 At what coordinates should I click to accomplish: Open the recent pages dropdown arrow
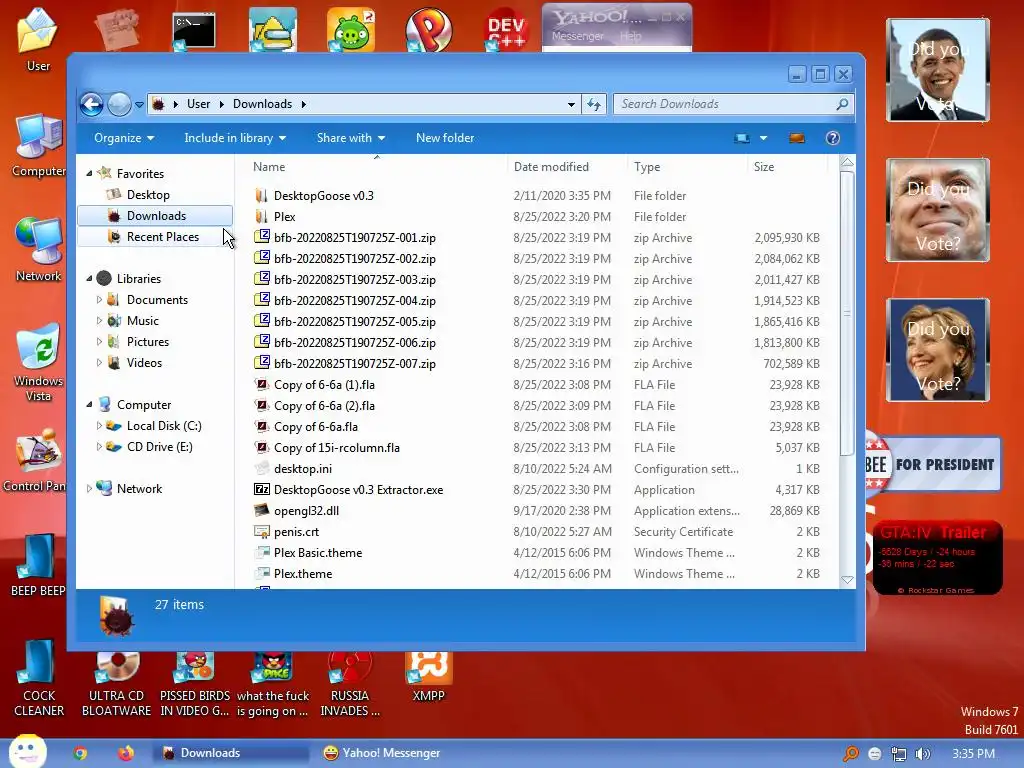click(139, 104)
